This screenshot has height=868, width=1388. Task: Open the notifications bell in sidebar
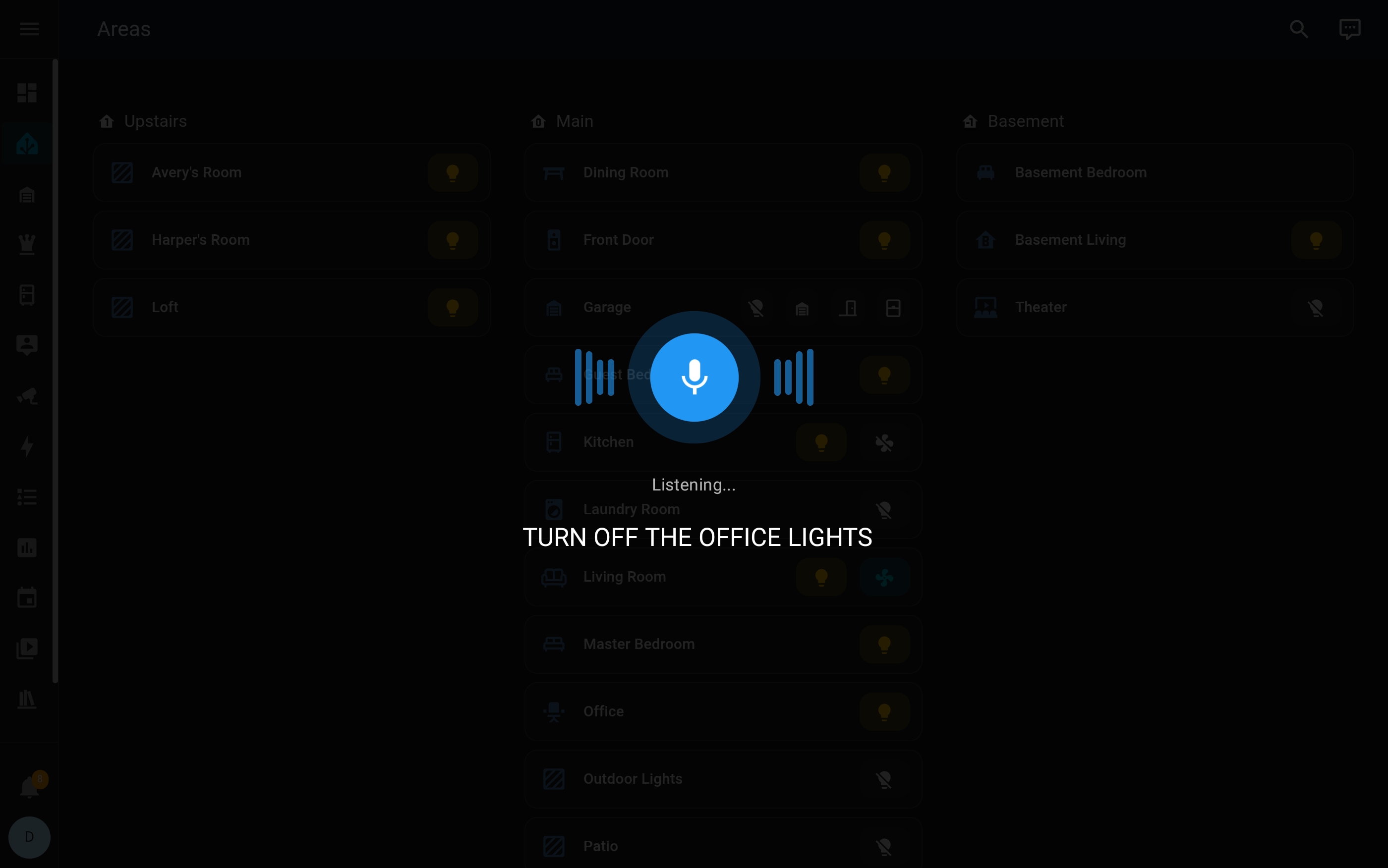[x=29, y=786]
